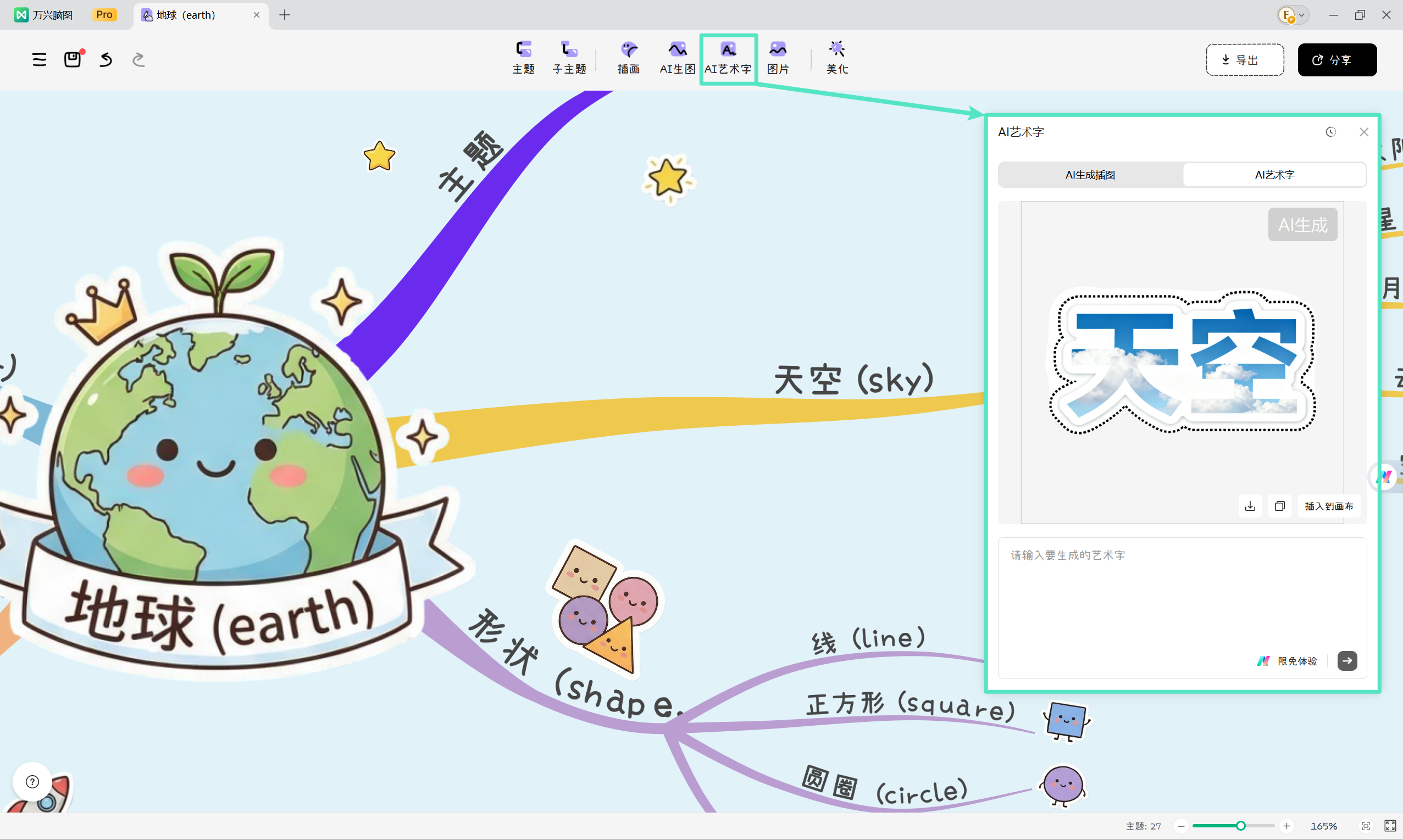This screenshot has height=840, width=1403.
Task: Add a new 主题 topic
Action: point(523,58)
